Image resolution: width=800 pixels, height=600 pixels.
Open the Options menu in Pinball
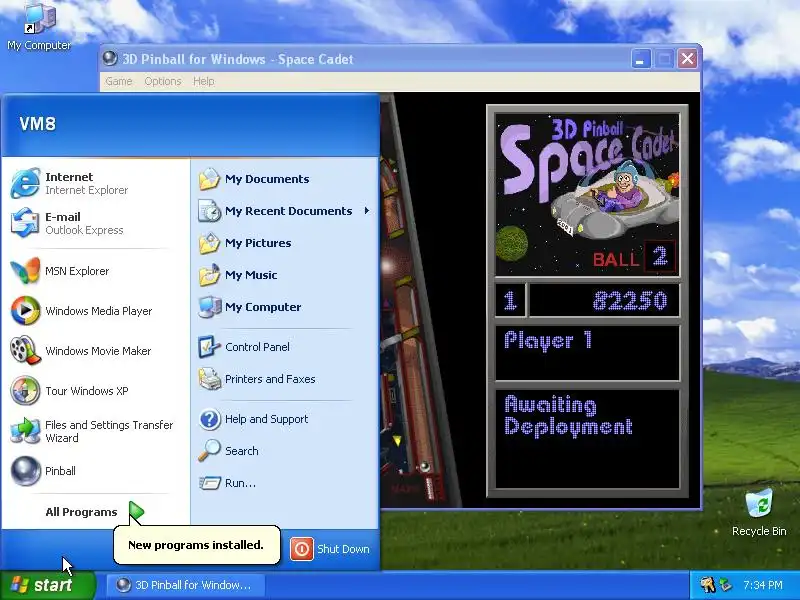tap(163, 81)
